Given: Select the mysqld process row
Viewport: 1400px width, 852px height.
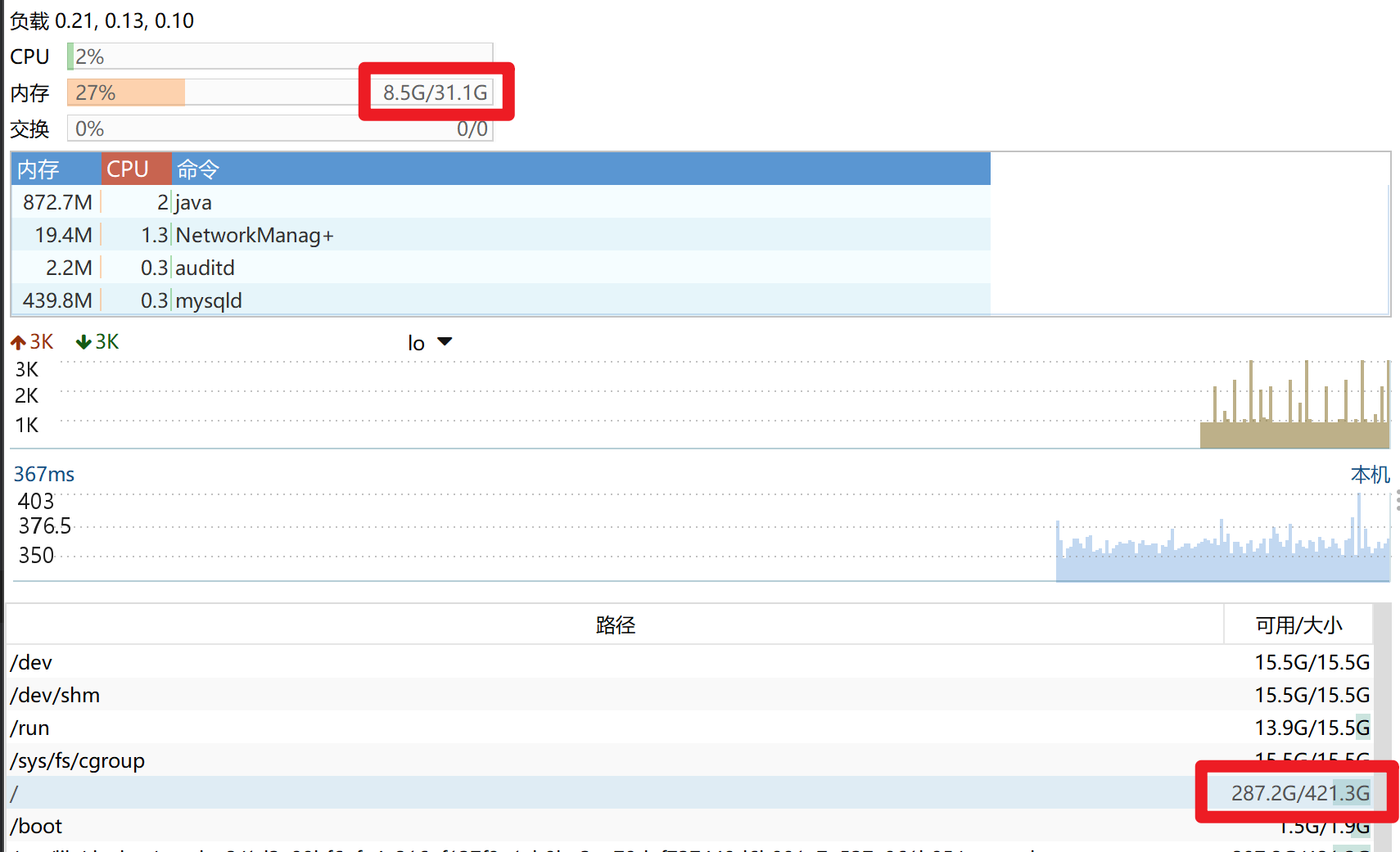Looking at the screenshot, I should point(500,300).
